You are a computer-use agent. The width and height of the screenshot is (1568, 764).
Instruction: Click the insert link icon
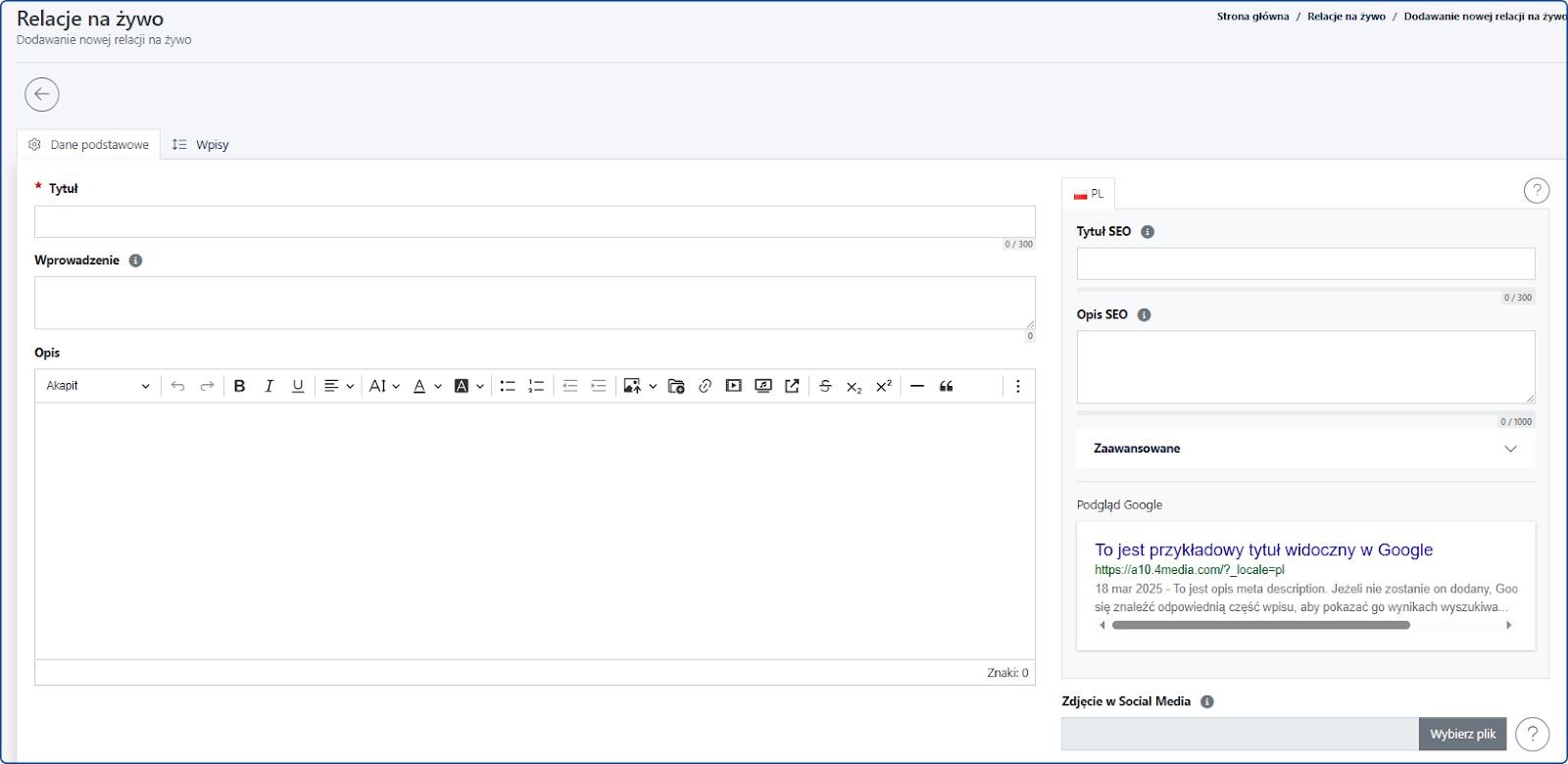(705, 386)
